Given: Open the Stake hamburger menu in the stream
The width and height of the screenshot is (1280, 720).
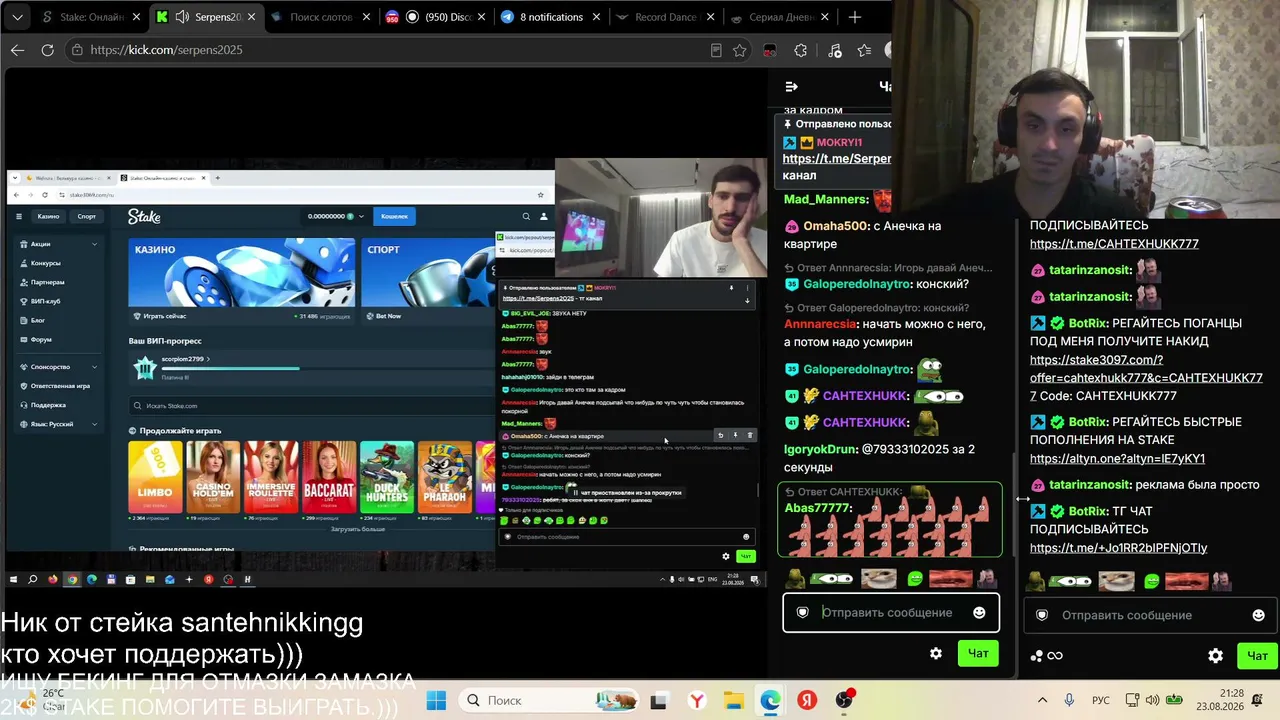Looking at the screenshot, I should 18,216.
